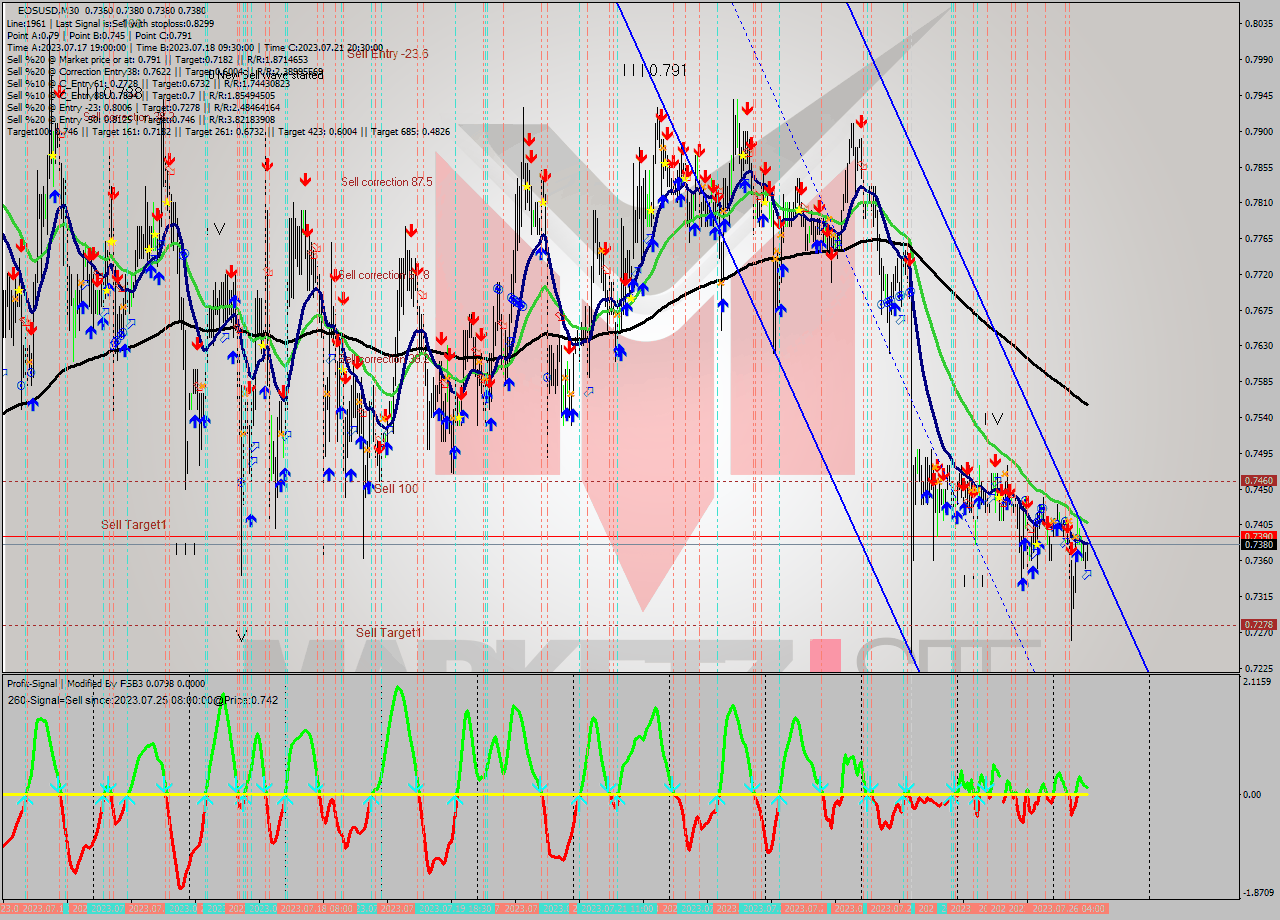This screenshot has height=920, width=1280.
Task: Click the dashed horizontal line at the 0.7278 level
Action: [620, 625]
